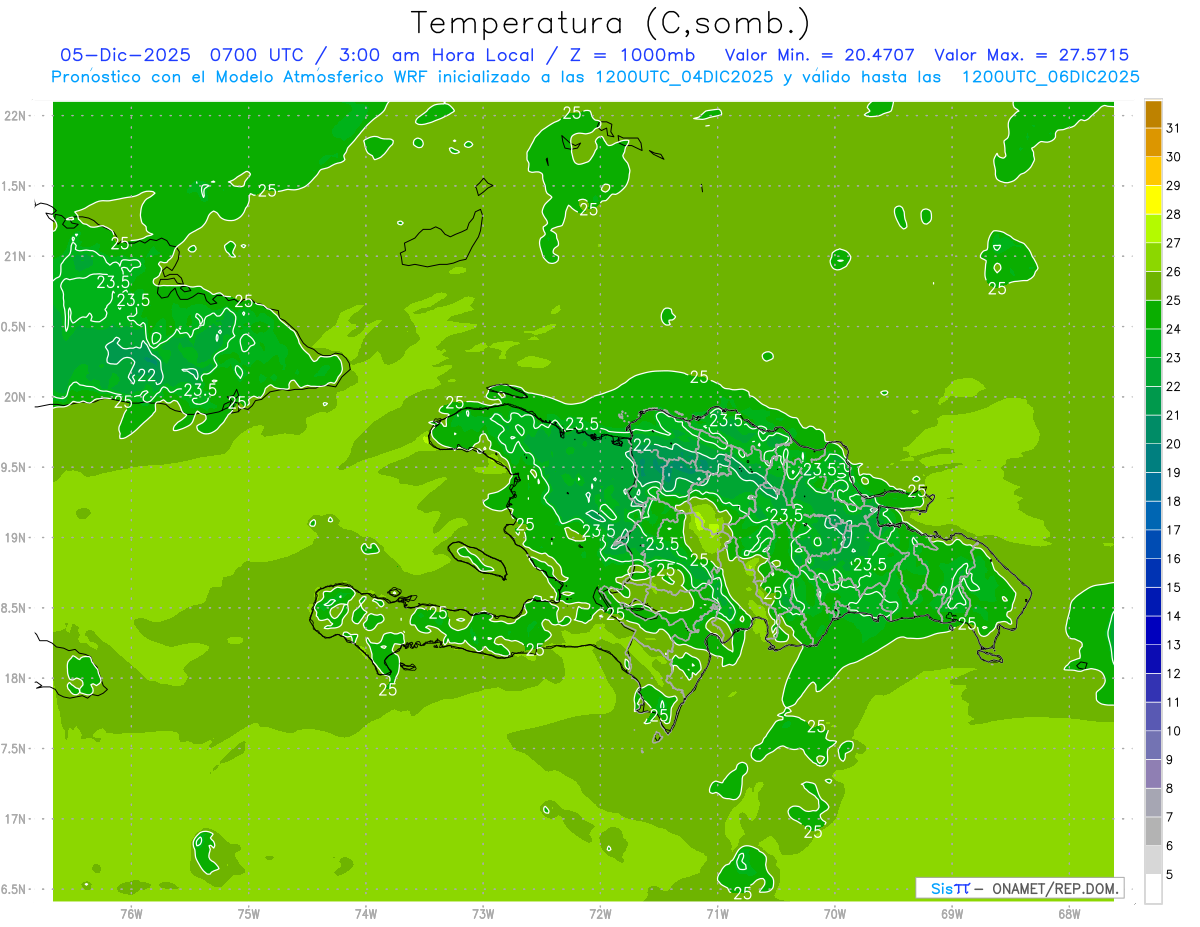Select the "Z = 1000mb" pressure level text

(x=631, y=55)
